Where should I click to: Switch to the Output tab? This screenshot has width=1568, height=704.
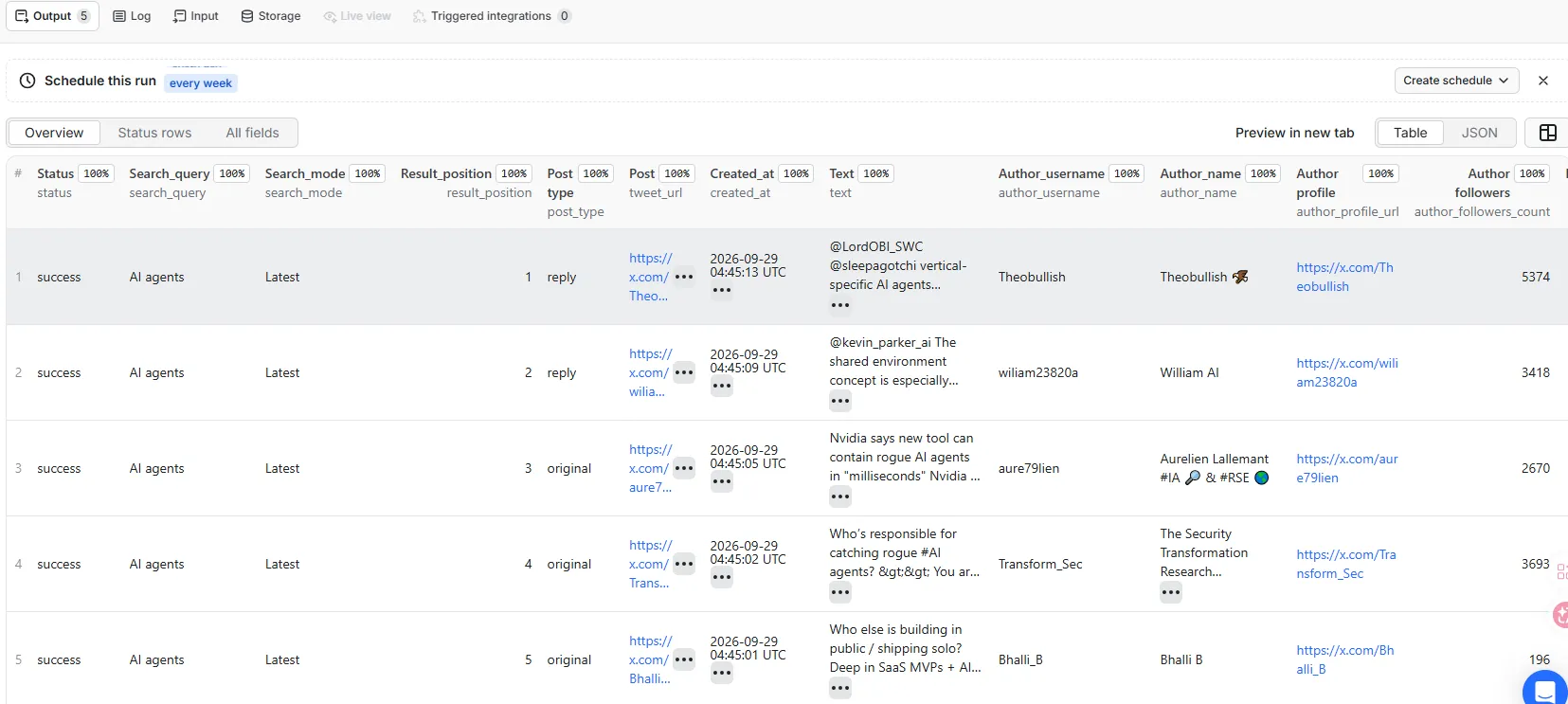point(52,16)
